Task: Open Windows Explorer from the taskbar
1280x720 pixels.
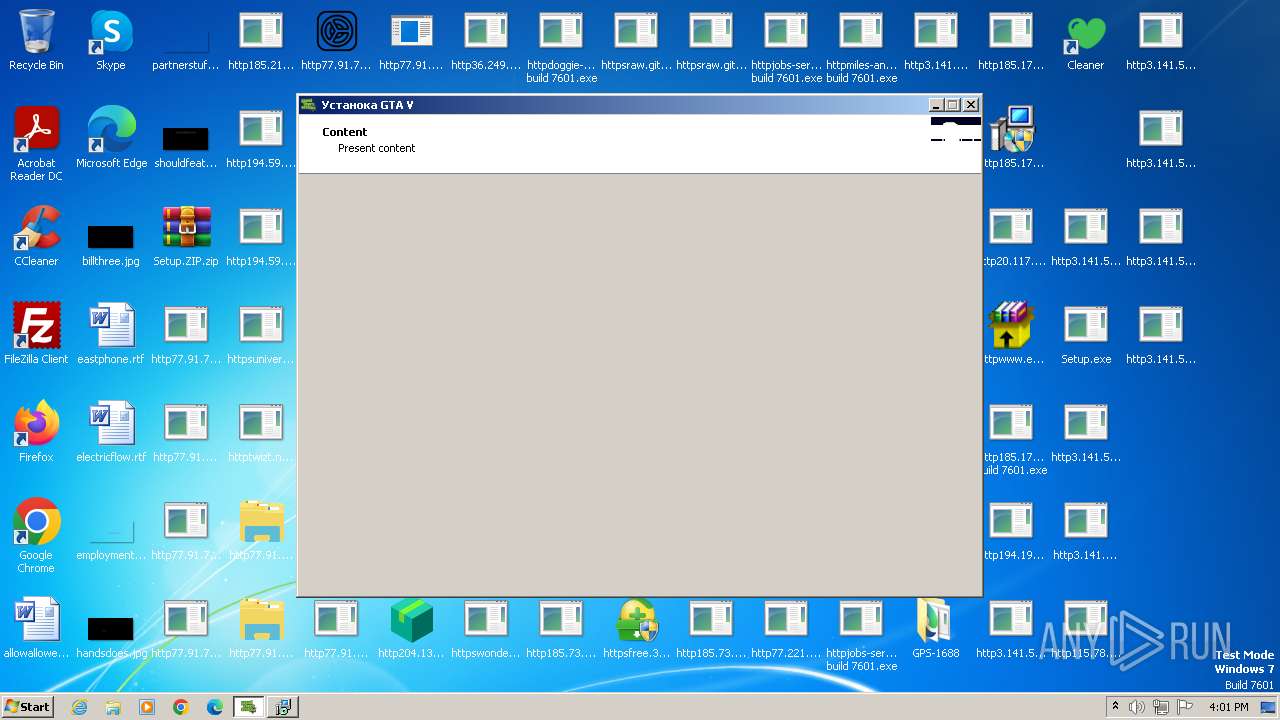Action: coord(113,707)
